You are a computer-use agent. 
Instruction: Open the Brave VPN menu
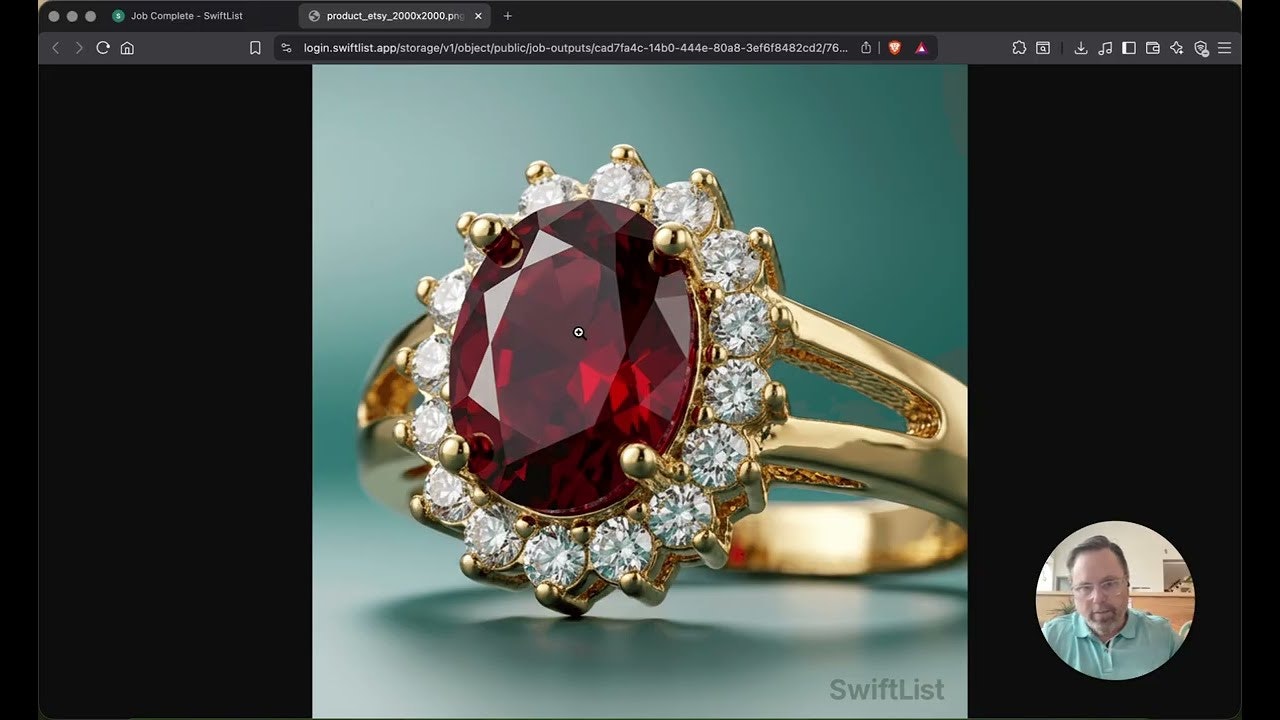(x=1202, y=47)
